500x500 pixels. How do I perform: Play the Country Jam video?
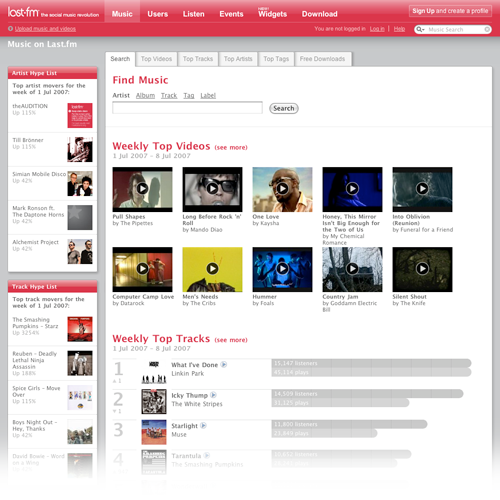(x=352, y=269)
